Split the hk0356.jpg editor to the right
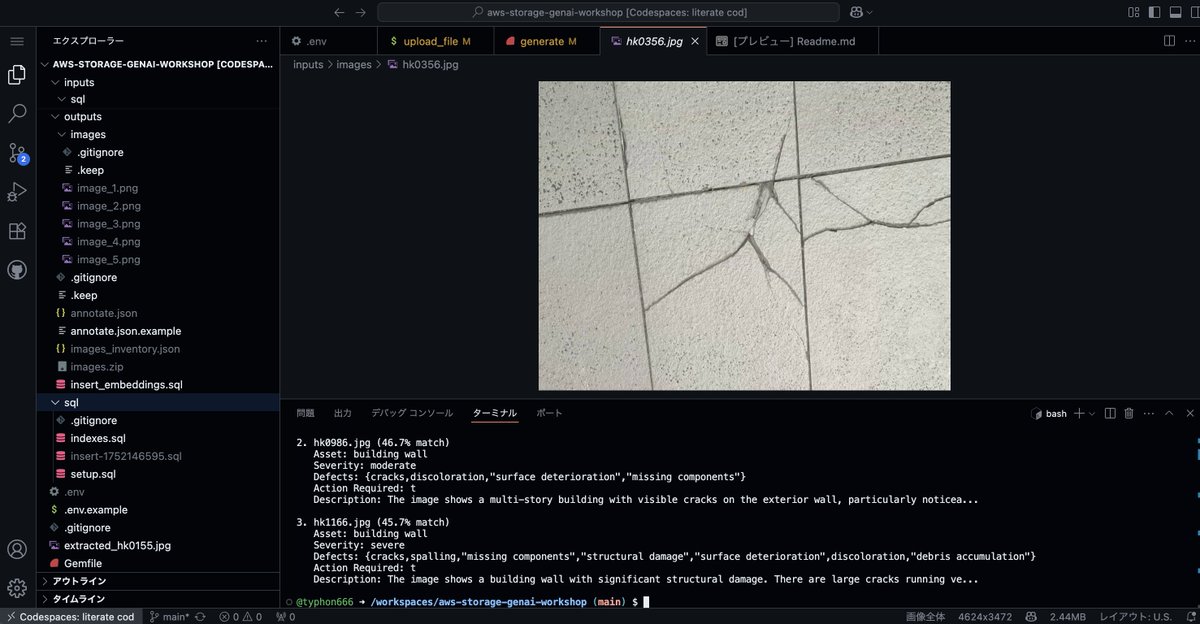The width and height of the screenshot is (1200, 624). [x=1168, y=41]
